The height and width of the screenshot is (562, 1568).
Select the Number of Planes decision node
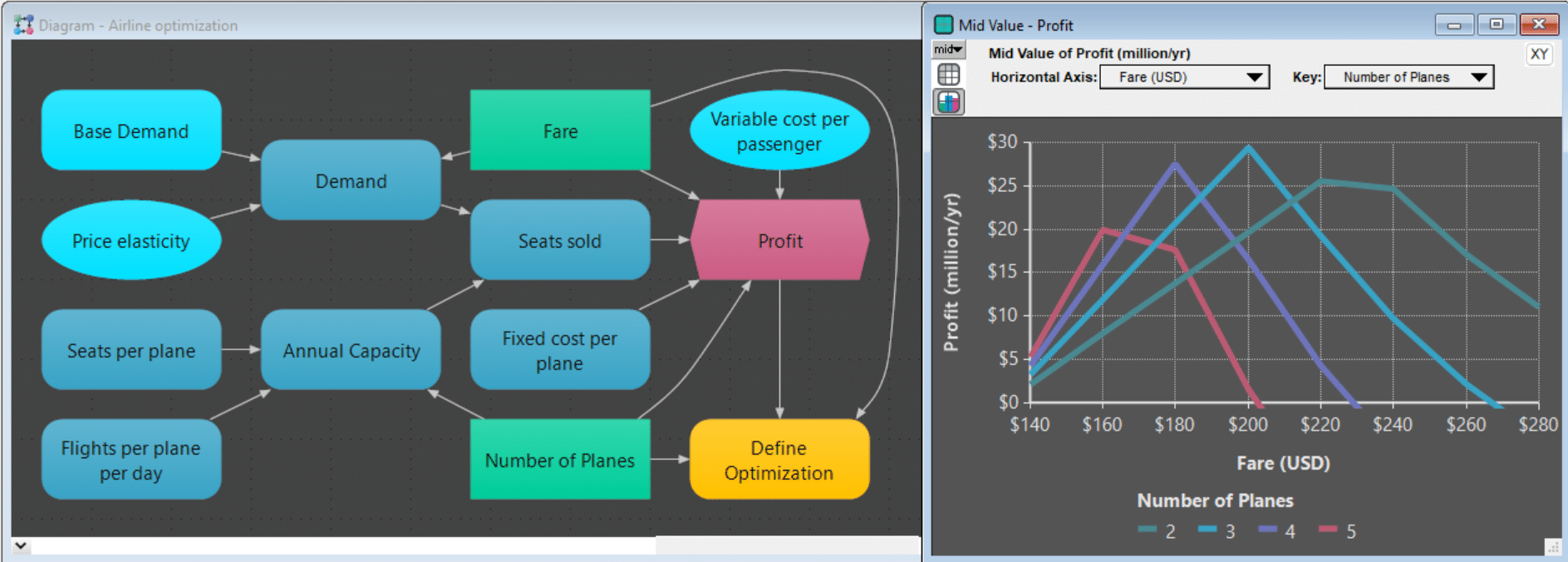pos(559,460)
